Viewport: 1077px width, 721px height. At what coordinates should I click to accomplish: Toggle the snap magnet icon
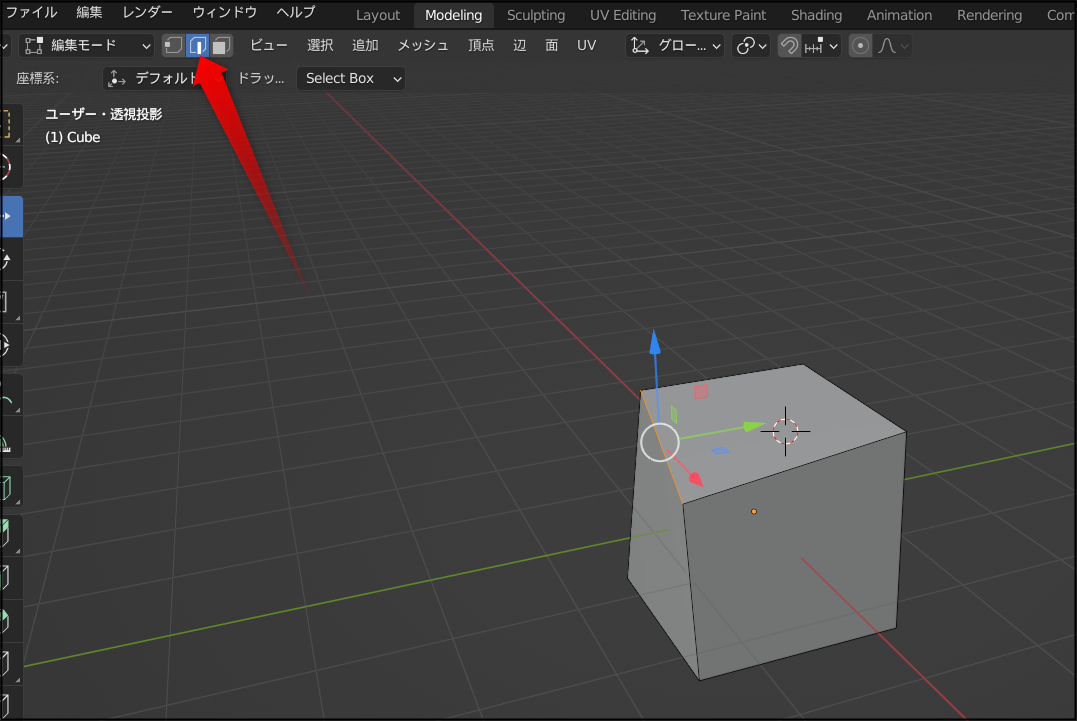pyautogui.click(x=790, y=46)
